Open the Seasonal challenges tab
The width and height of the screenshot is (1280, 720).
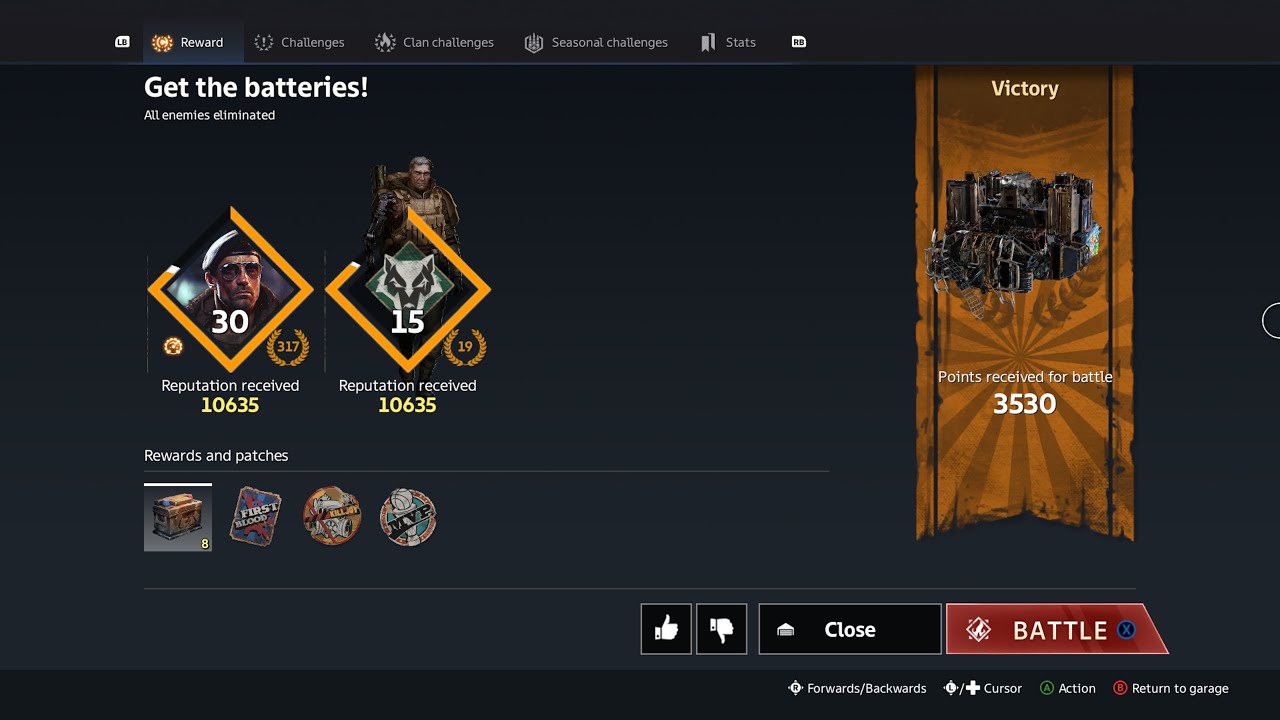(596, 42)
